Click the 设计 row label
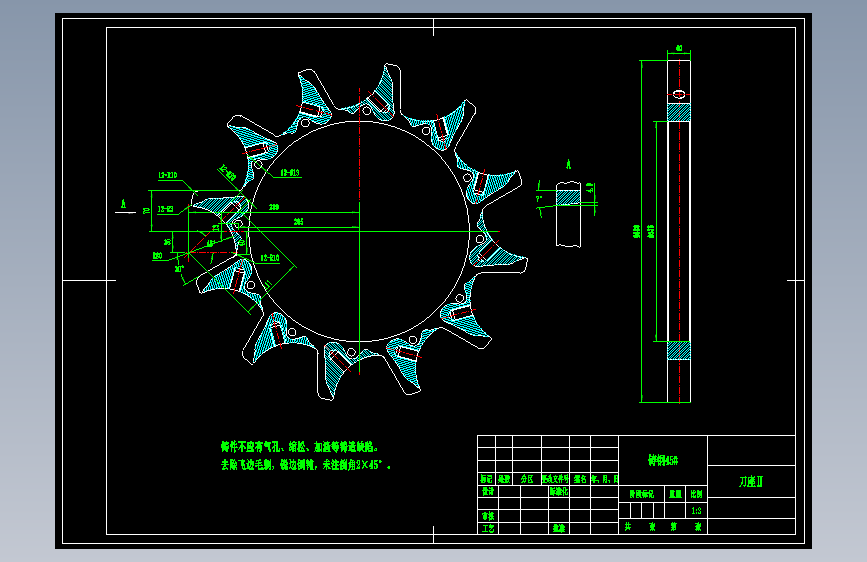This screenshot has height=562, width=867. pos(488,491)
